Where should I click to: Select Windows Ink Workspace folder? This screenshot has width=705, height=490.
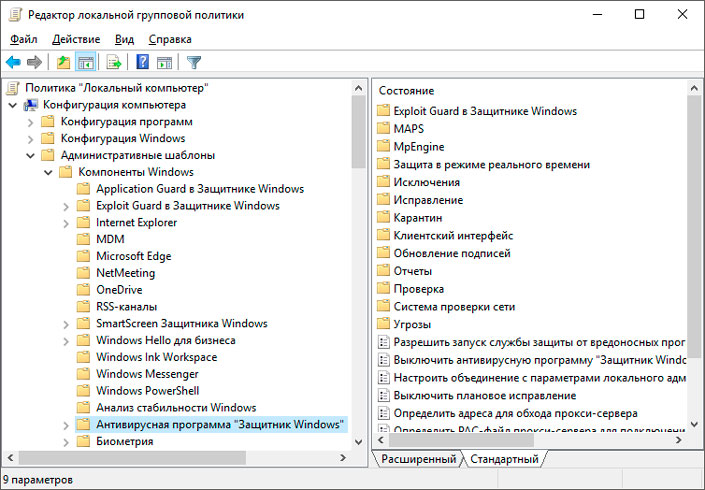156,357
